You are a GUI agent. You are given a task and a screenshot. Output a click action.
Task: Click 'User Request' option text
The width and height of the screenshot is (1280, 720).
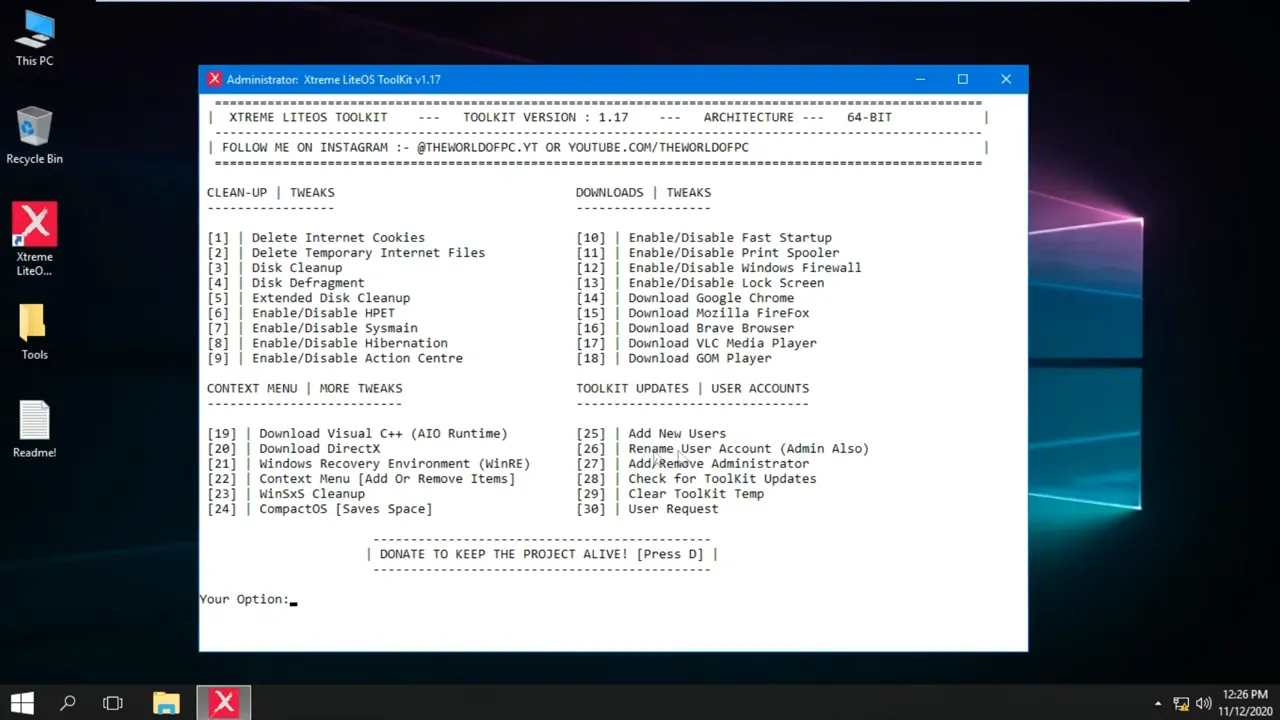[x=673, y=509]
